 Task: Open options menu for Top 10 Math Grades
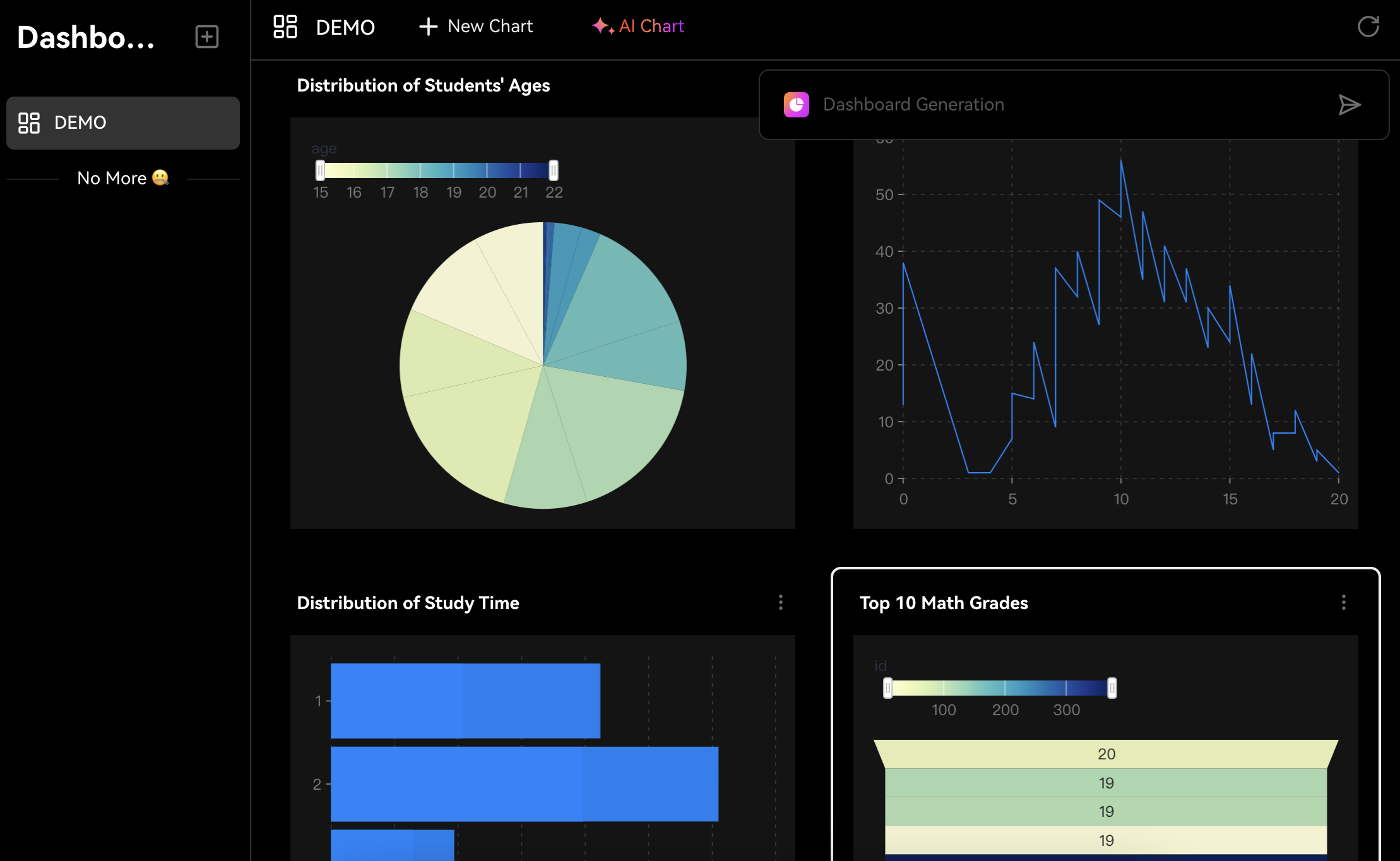pyautogui.click(x=1344, y=602)
